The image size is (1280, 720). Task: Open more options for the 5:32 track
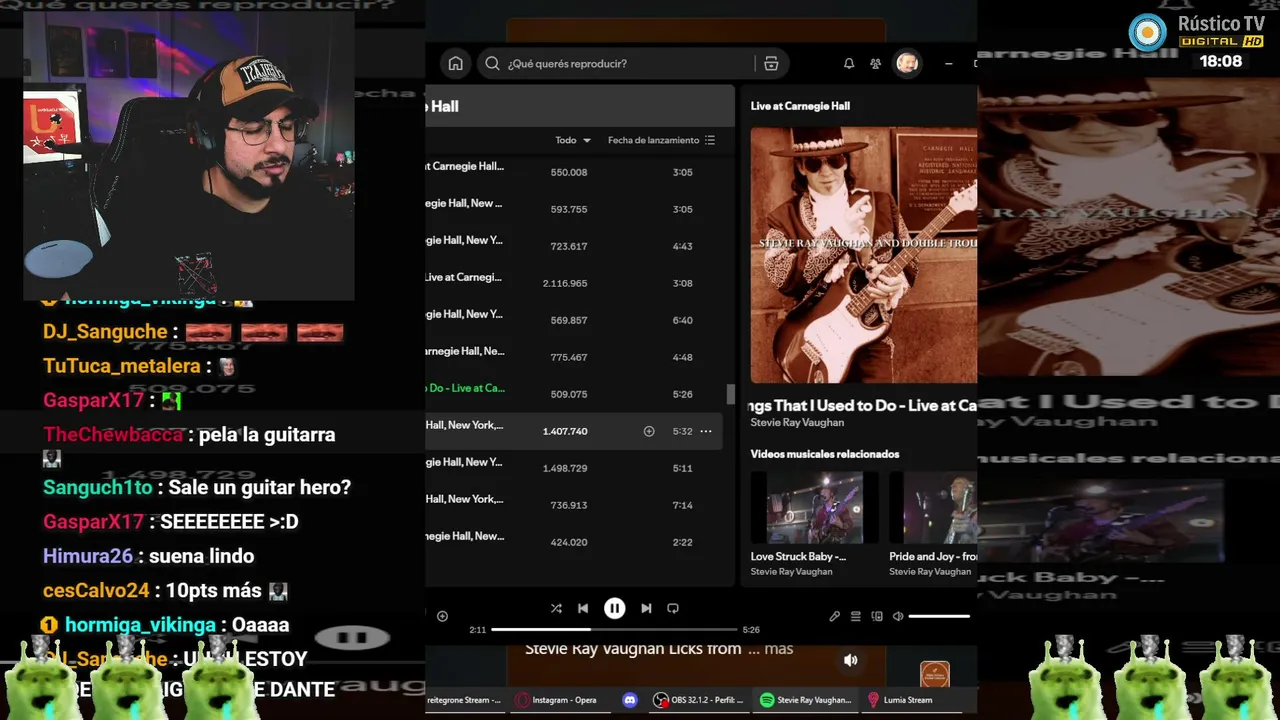point(706,432)
